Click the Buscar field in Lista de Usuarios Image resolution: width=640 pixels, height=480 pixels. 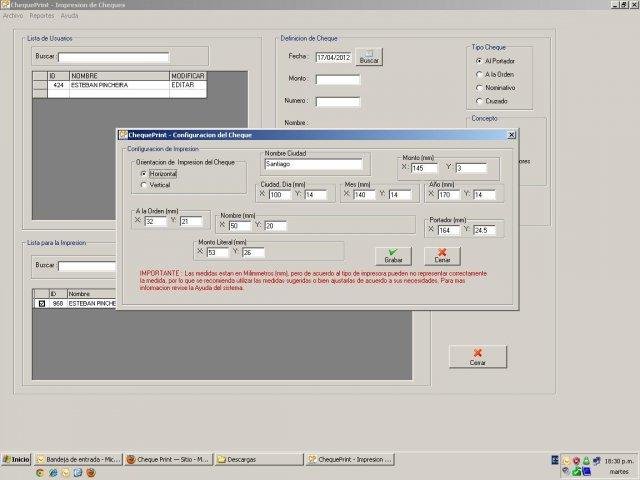click(x=113, y=57)
